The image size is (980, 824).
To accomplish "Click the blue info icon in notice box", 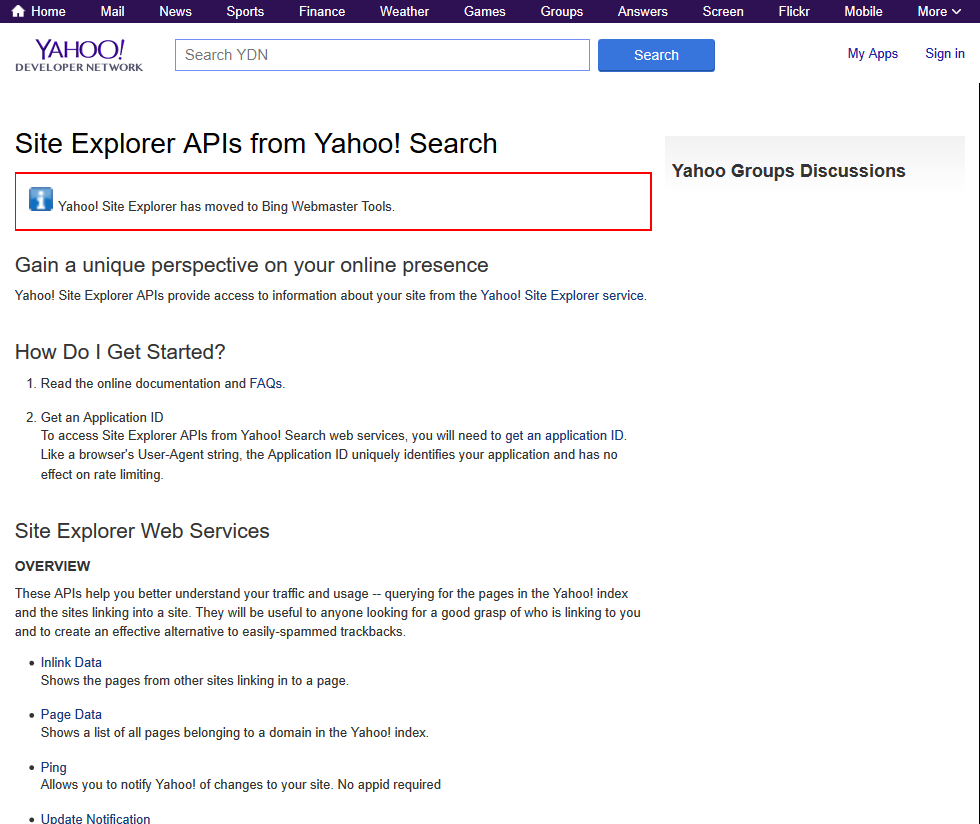I will click(41, 199).
